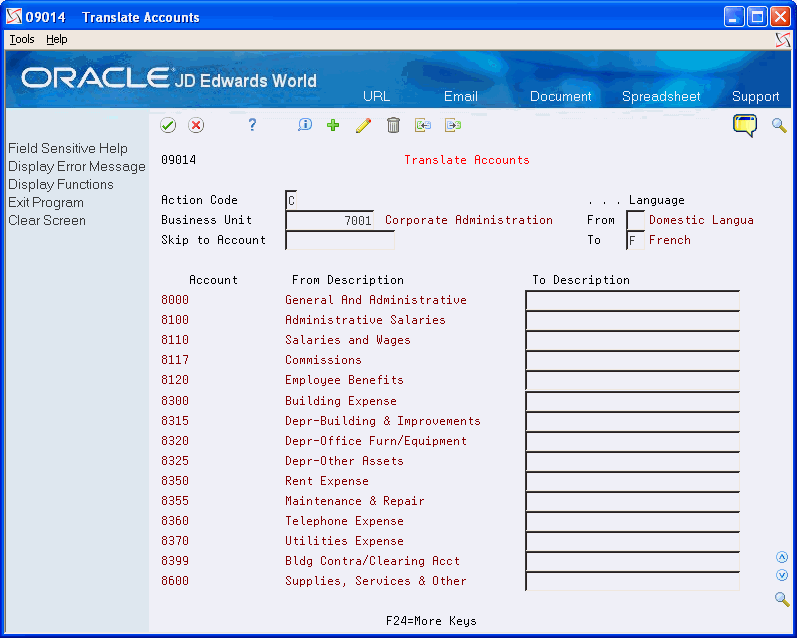Click To Description field for Depr-Other Assets
797x638 pixels.
pyautogui.click(x=632, y=461)
